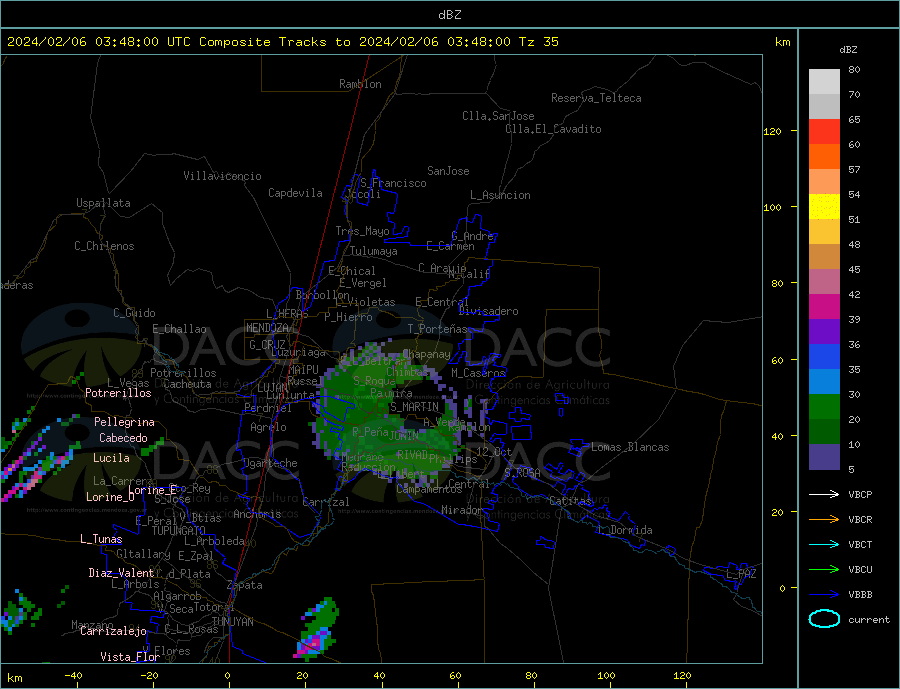Click the 'Lucila' white label

(x=111, y=458)
